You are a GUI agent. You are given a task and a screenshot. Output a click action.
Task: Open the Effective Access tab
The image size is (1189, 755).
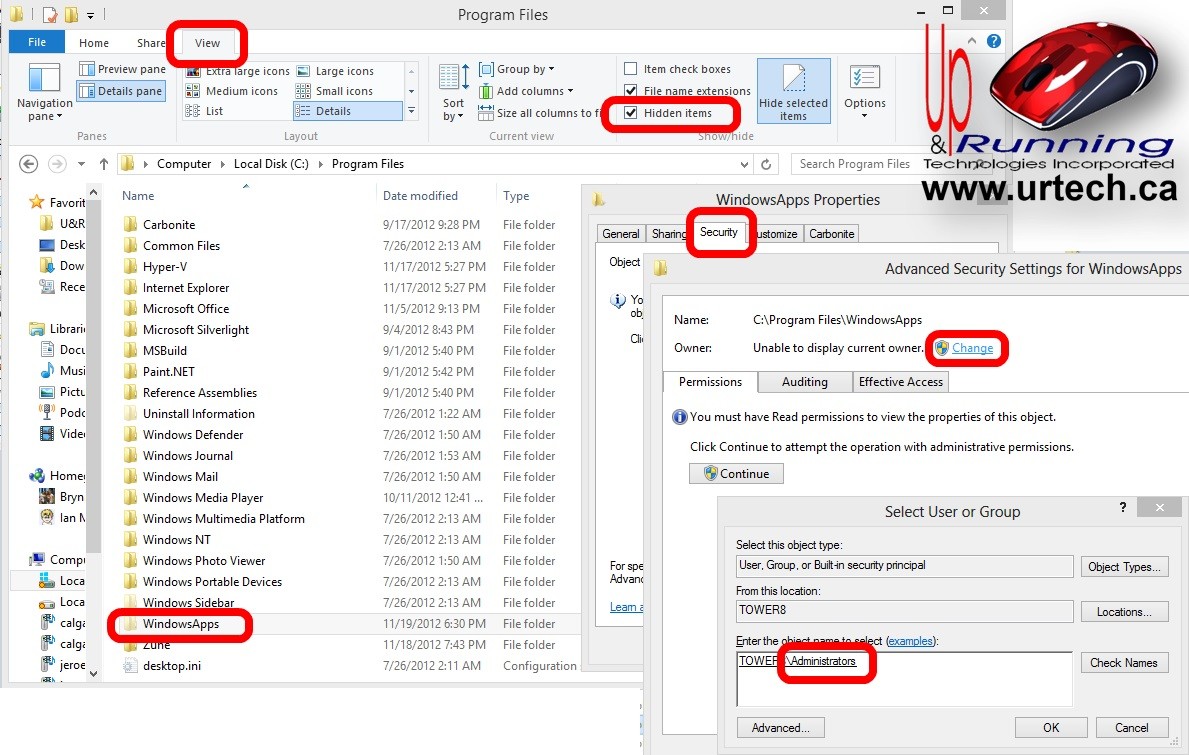tap(900, 382)
